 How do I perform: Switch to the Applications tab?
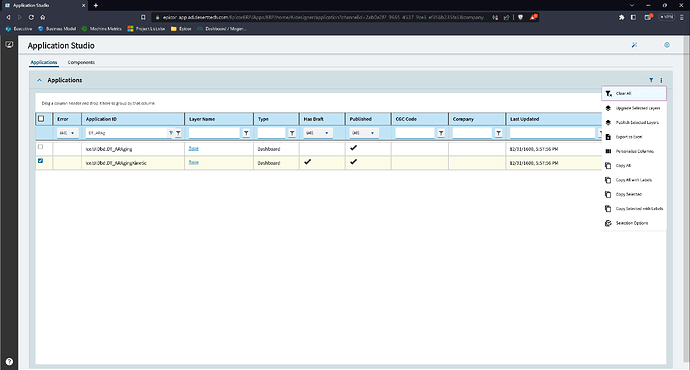(44, 62)
